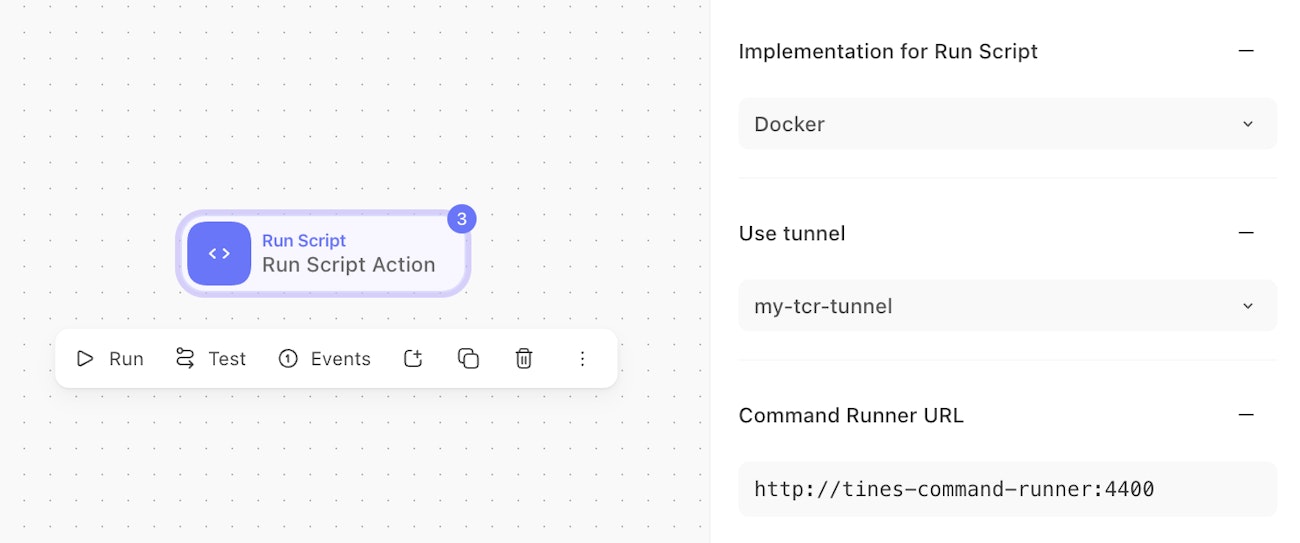Click the Command Runner URL input field
The image size is (1300, 543).
coord(1007,489)
